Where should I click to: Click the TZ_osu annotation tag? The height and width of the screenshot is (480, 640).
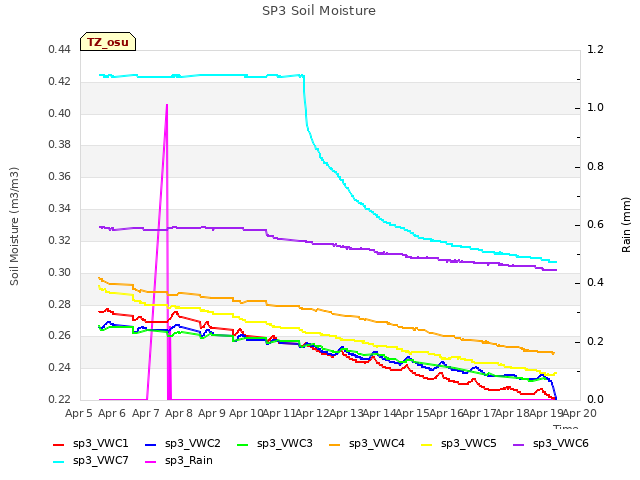(108, 42)
